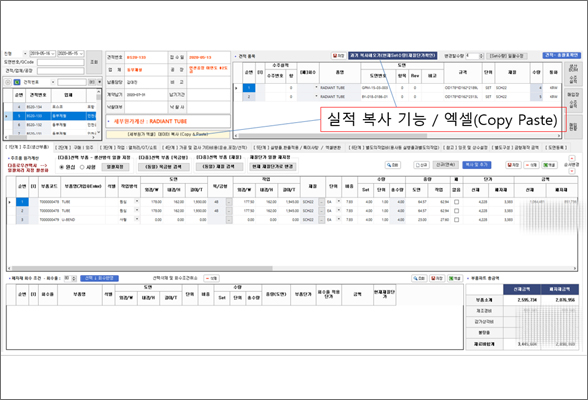
Task: Click the 현재 재질단가로 변경 button
Action: 273,166
